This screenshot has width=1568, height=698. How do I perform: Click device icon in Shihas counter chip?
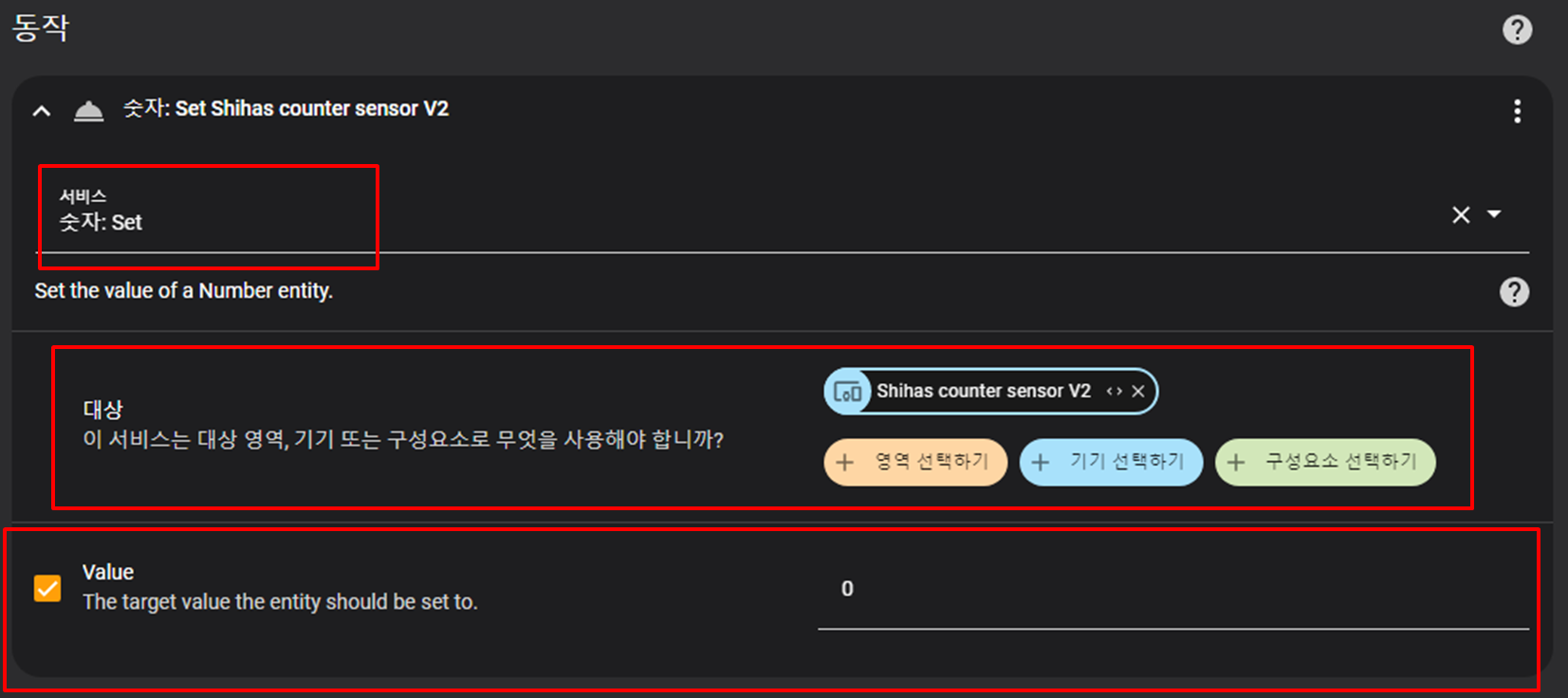(x=847, y=392)
